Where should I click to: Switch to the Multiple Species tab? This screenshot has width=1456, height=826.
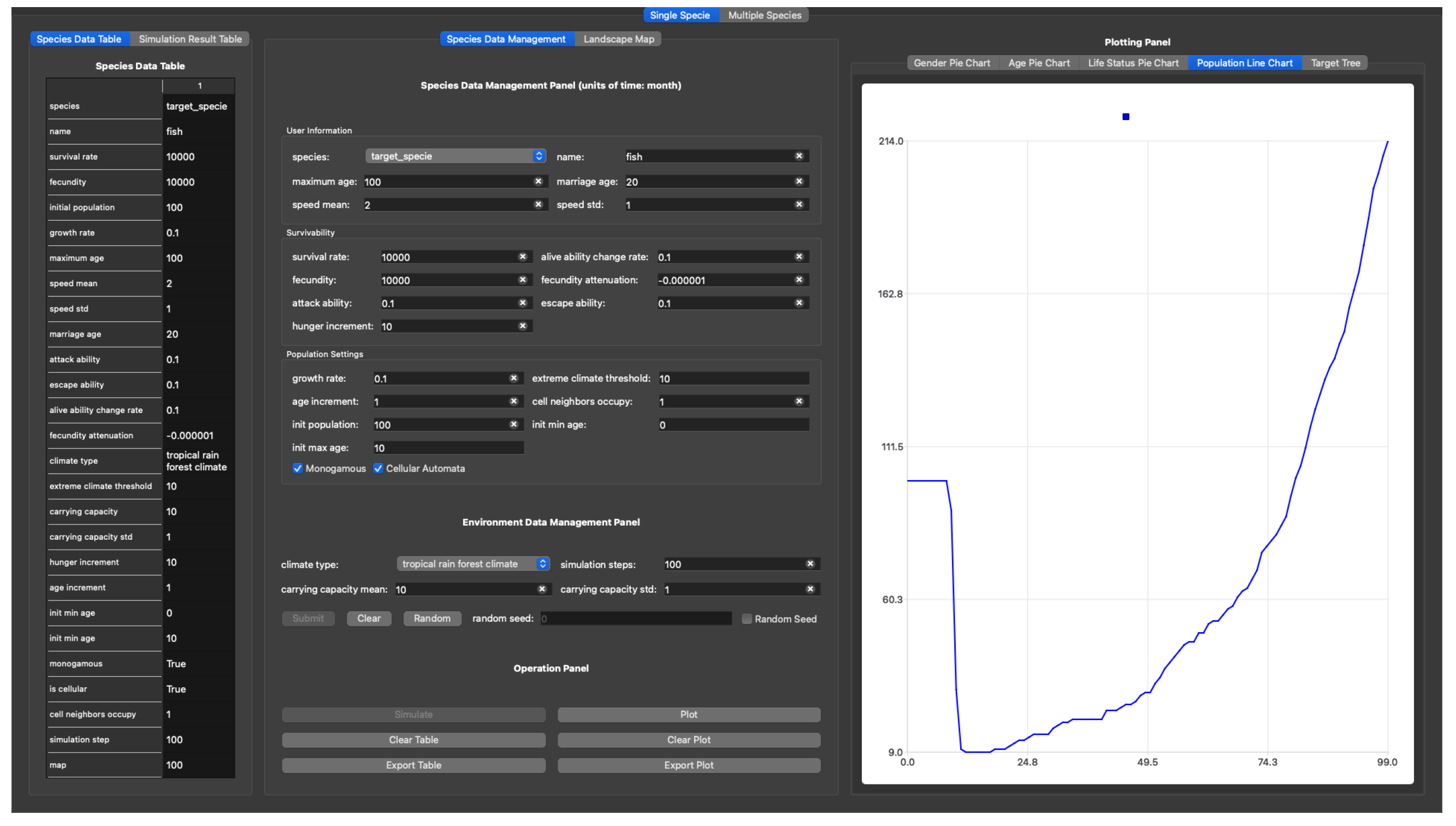763,15
